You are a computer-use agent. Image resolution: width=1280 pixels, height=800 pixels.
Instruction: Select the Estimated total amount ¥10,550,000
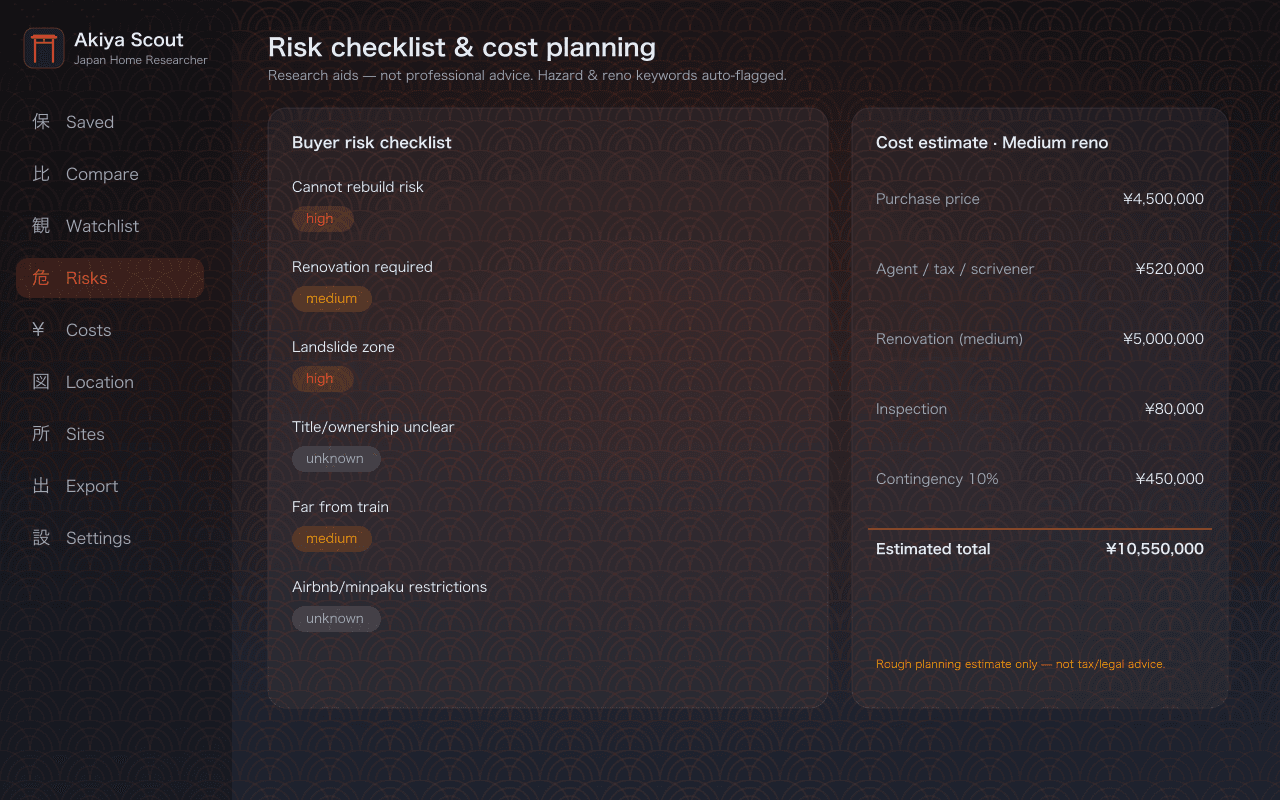pyautogui.click(x=1155, y=549)
